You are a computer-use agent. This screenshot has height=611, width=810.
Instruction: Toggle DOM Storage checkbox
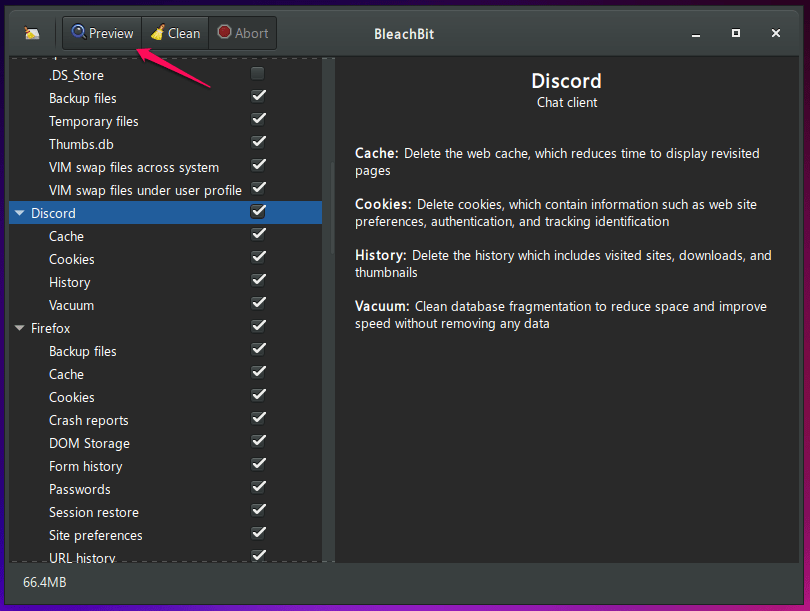258,442
